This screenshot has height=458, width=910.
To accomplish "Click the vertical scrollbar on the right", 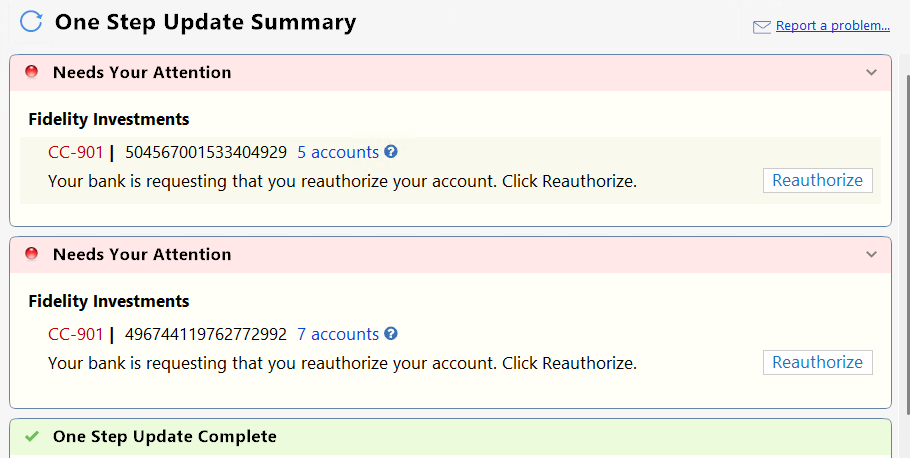I will [904, 250].
